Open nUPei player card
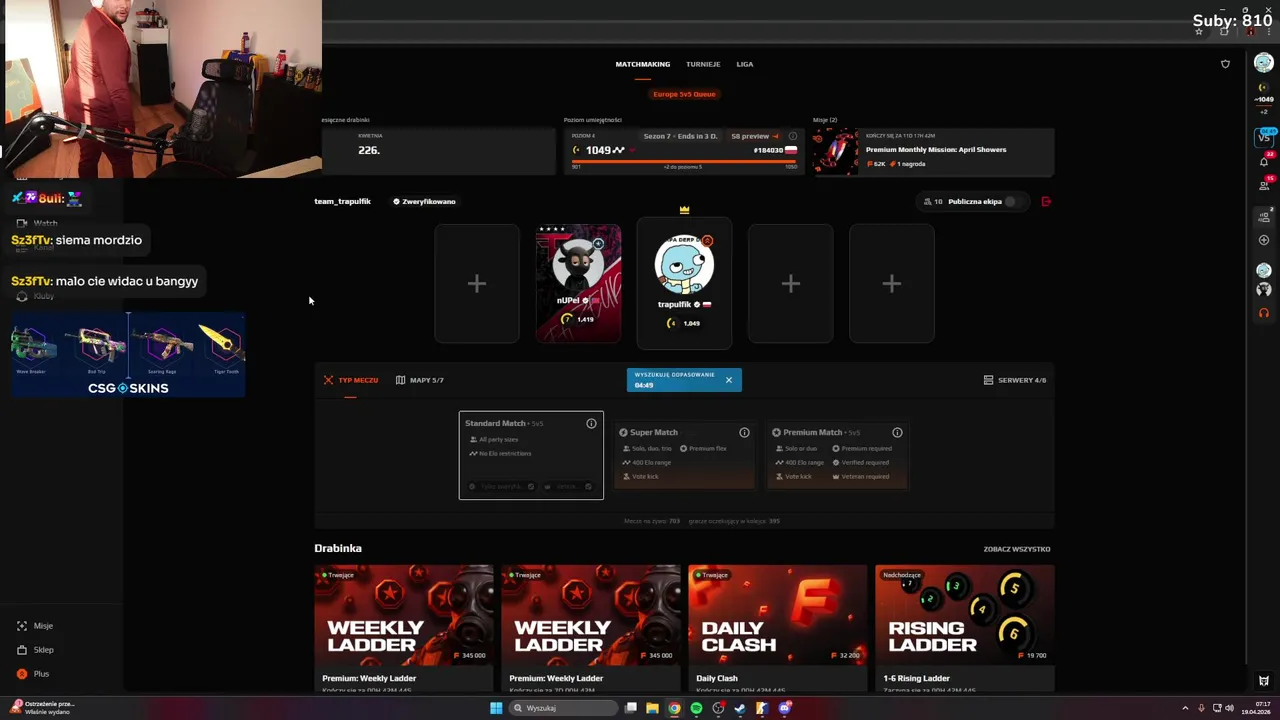The width and height of the screenshot is (1280, 720). (578, 284)
